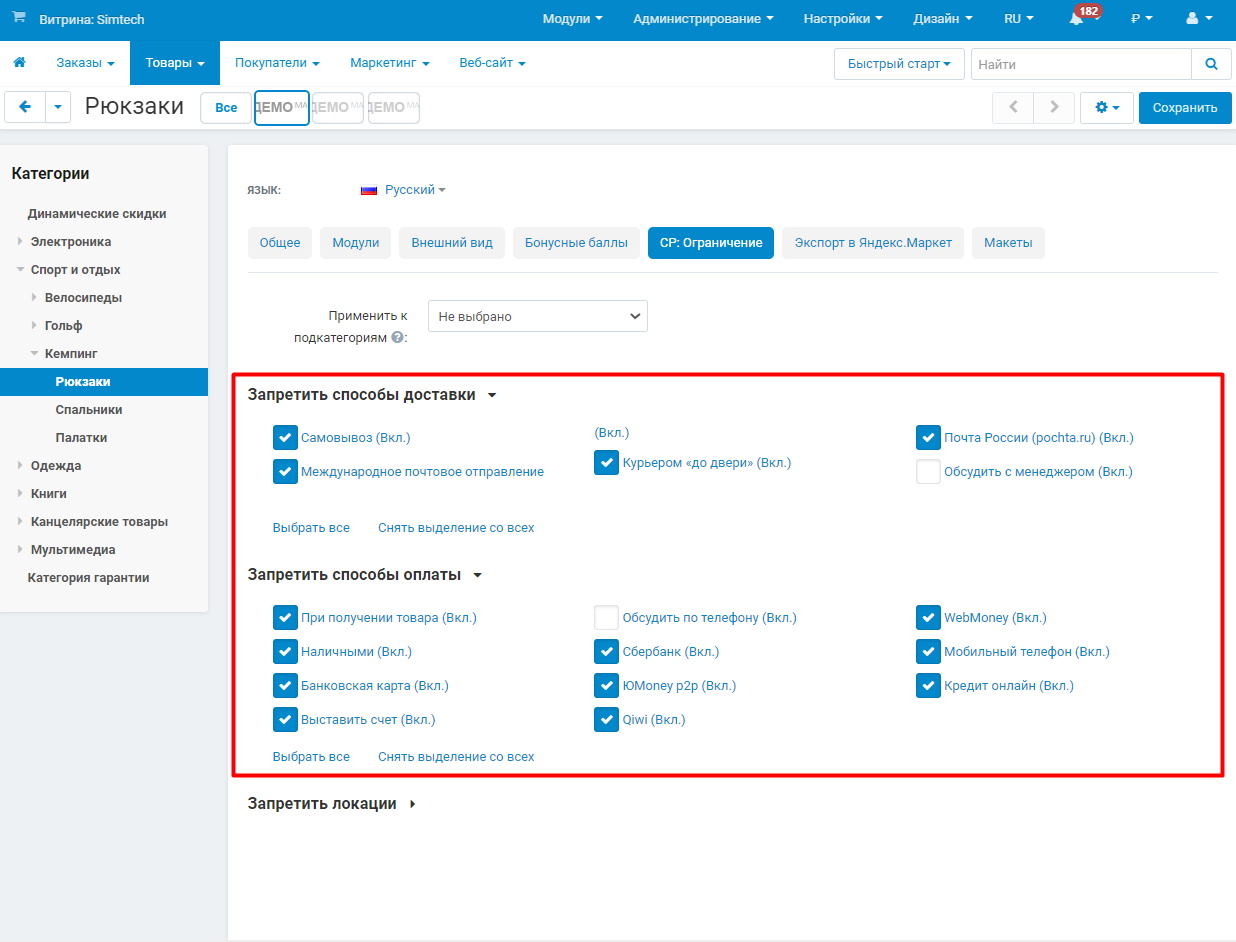Go to the next category arrow

(x=1054, y=107)
